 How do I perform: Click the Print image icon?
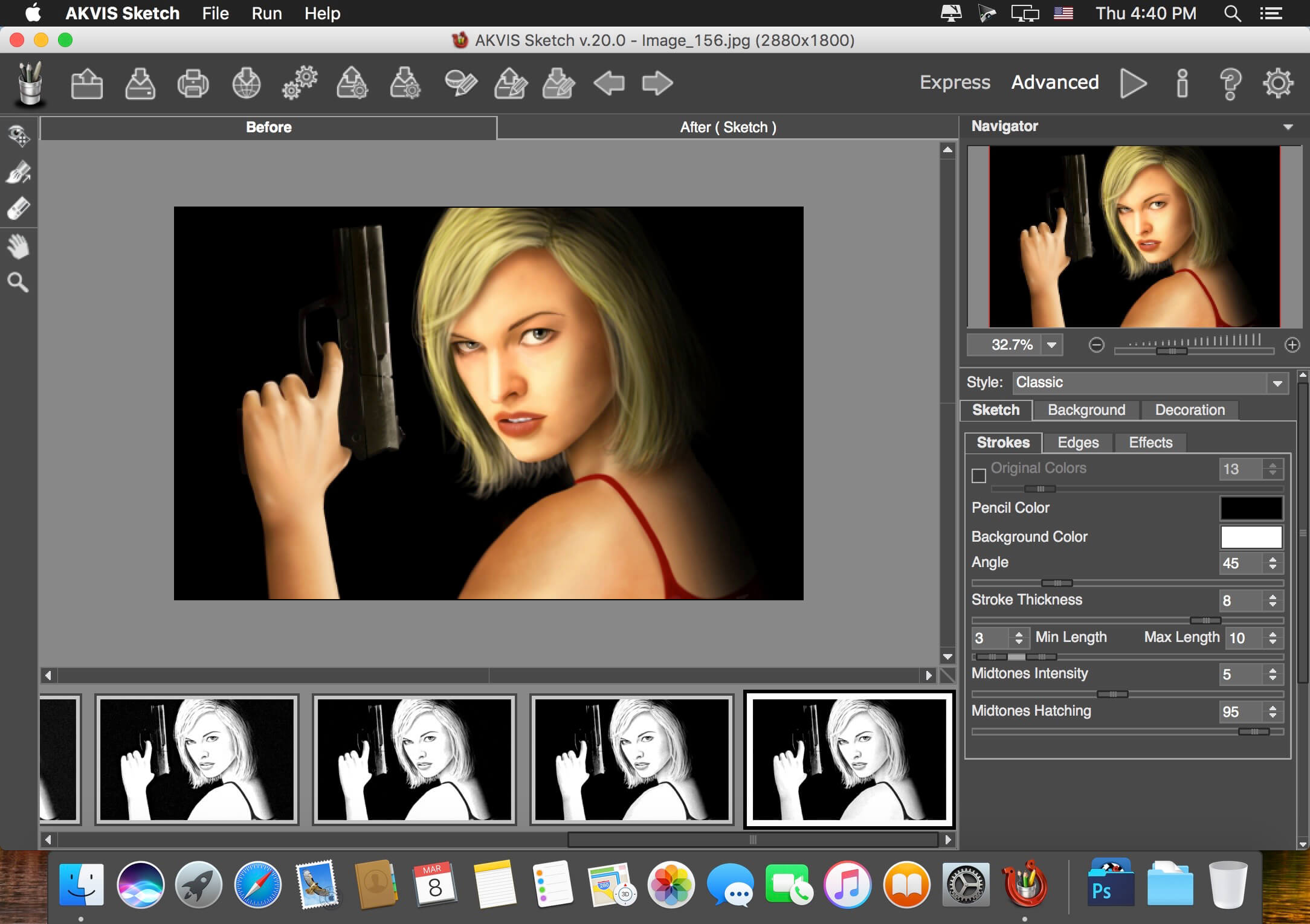click(193, 83)
